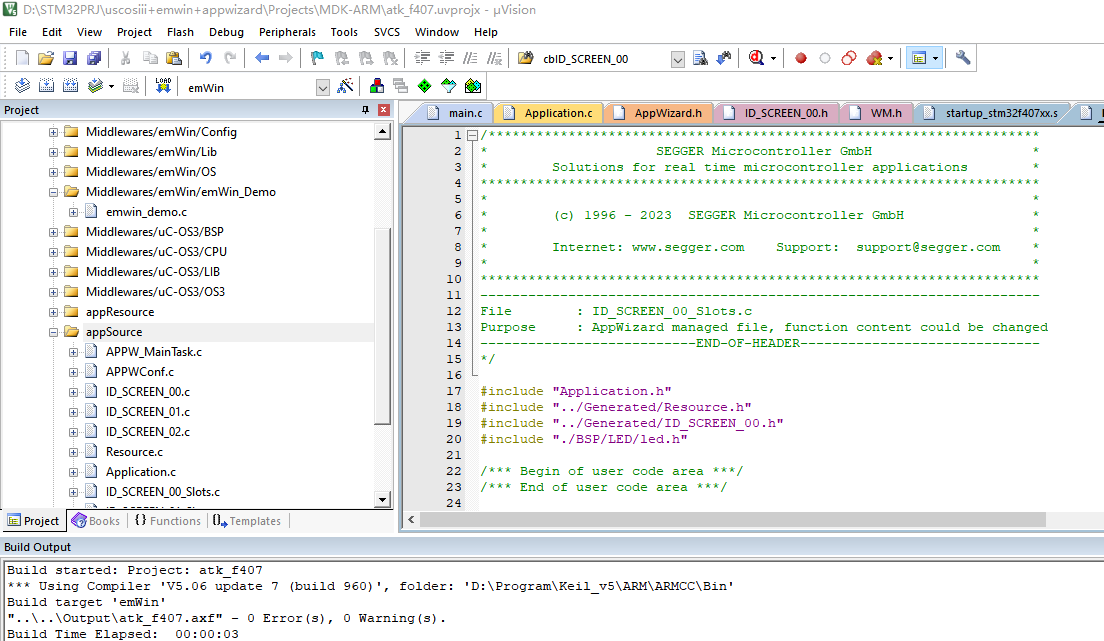The height and width of the screenshot is (641, 1104).
Task: Rebuild all target files
Action: 70,86
